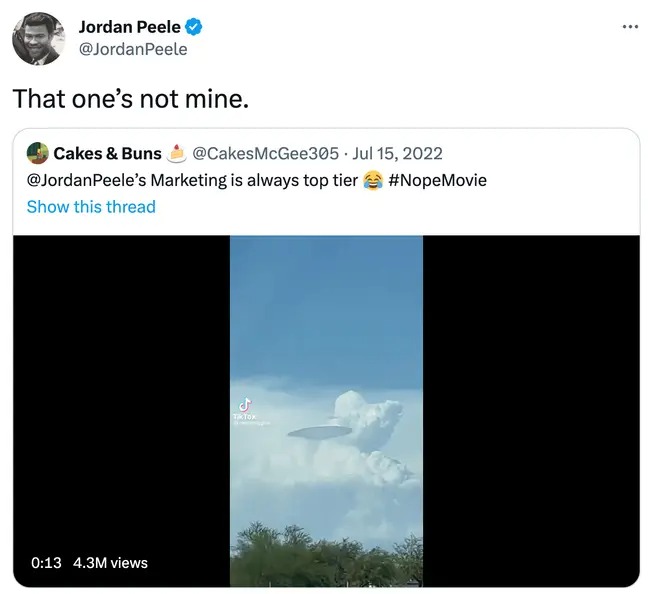Click the cake emoji beside Cakes & Buns
This screenshot has height=594, width=648.
click(177, 153)
